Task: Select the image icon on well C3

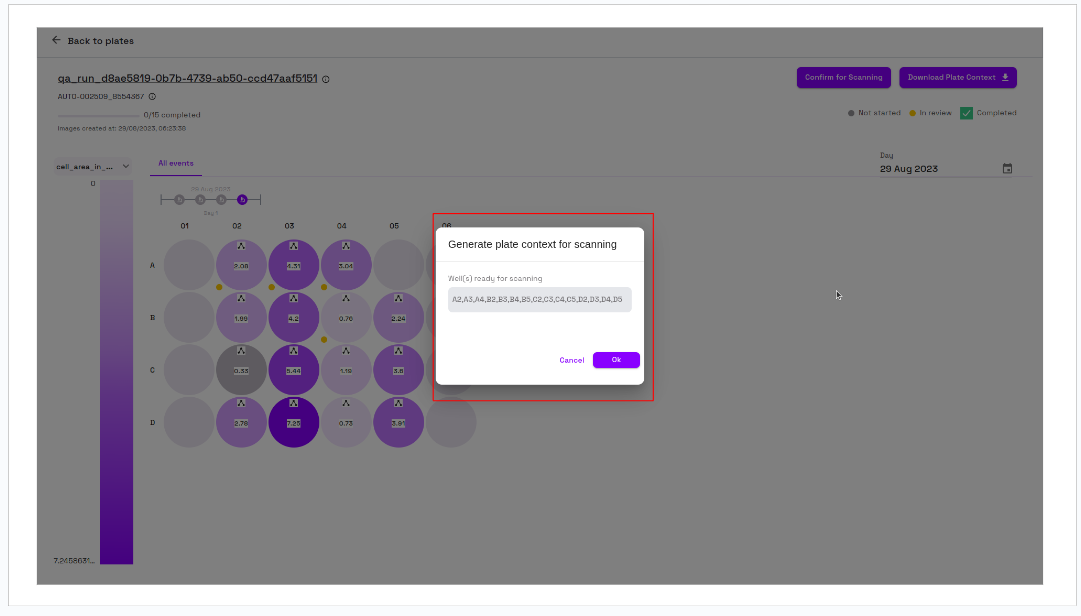Action: (x=293, y=351)
